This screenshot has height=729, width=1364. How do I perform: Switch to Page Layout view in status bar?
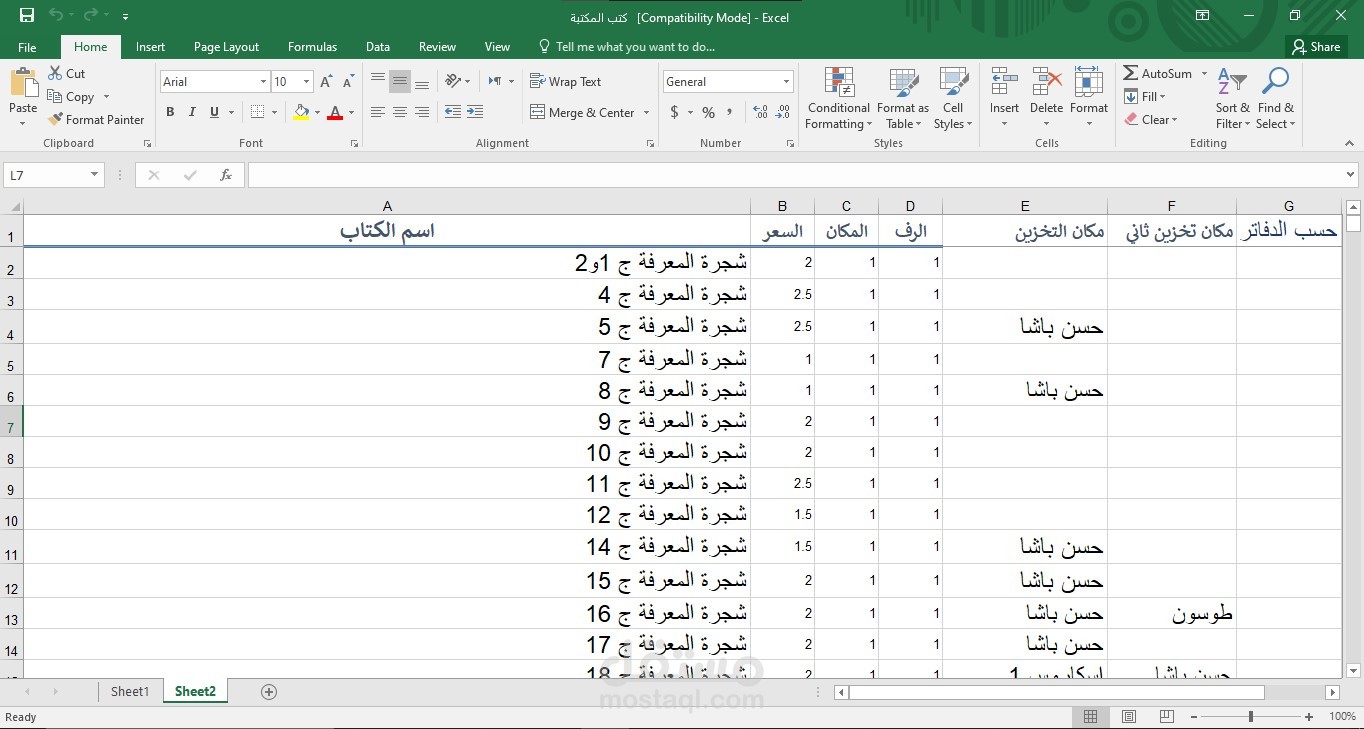1128,717
